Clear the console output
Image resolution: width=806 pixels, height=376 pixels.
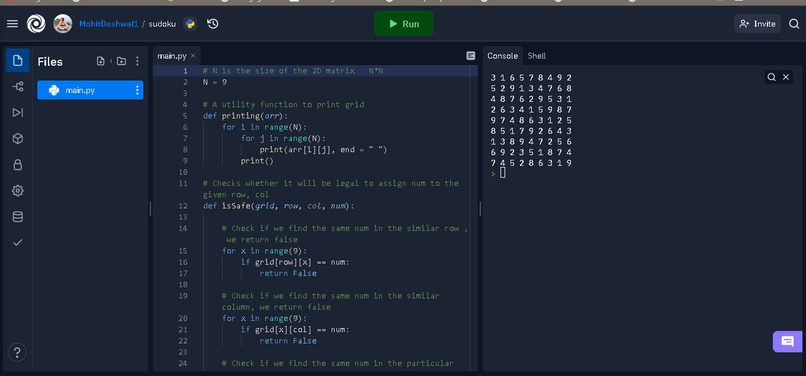[x=786, y=77]
